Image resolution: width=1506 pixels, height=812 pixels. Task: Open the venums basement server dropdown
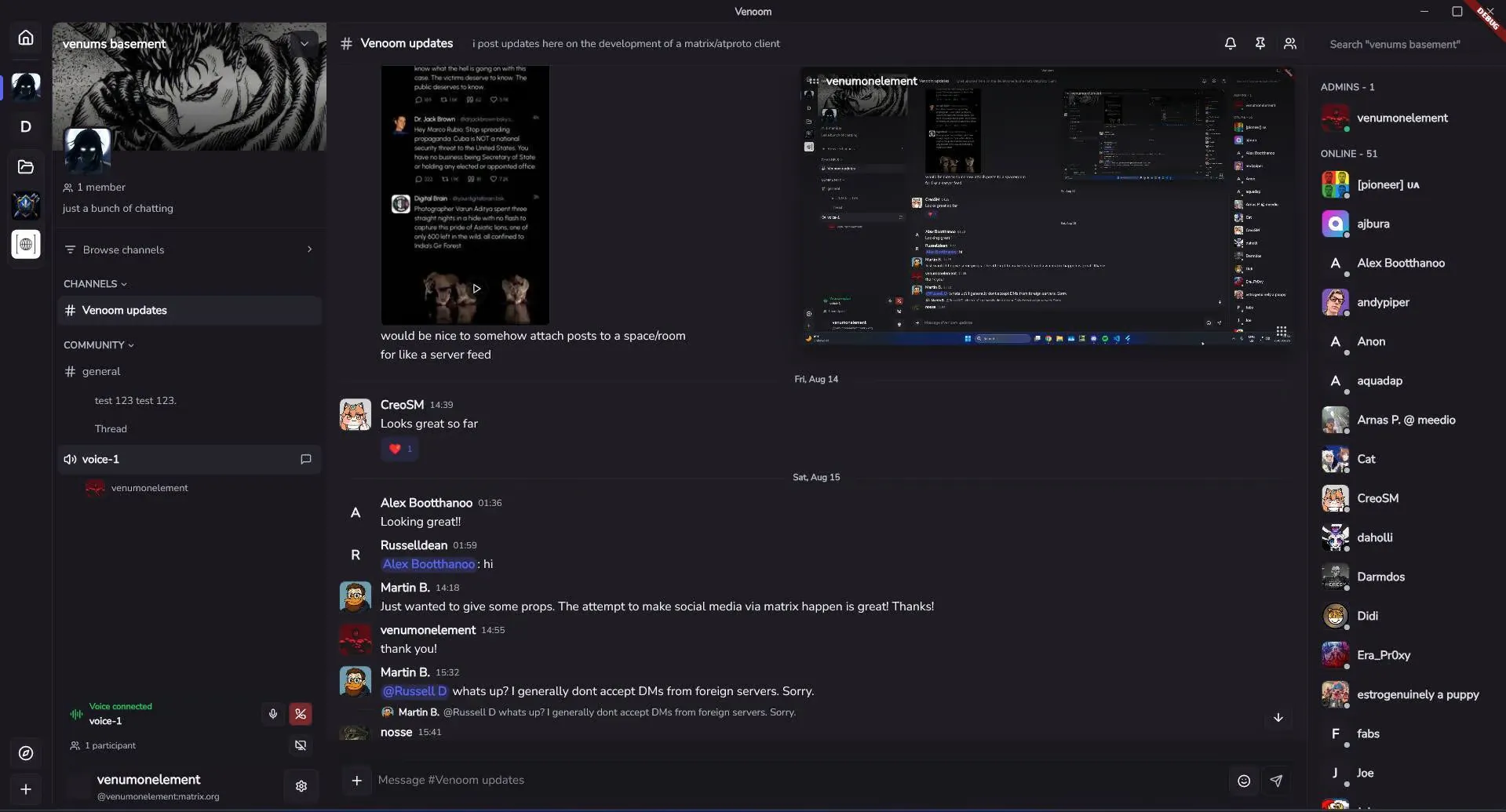[304, 44]
